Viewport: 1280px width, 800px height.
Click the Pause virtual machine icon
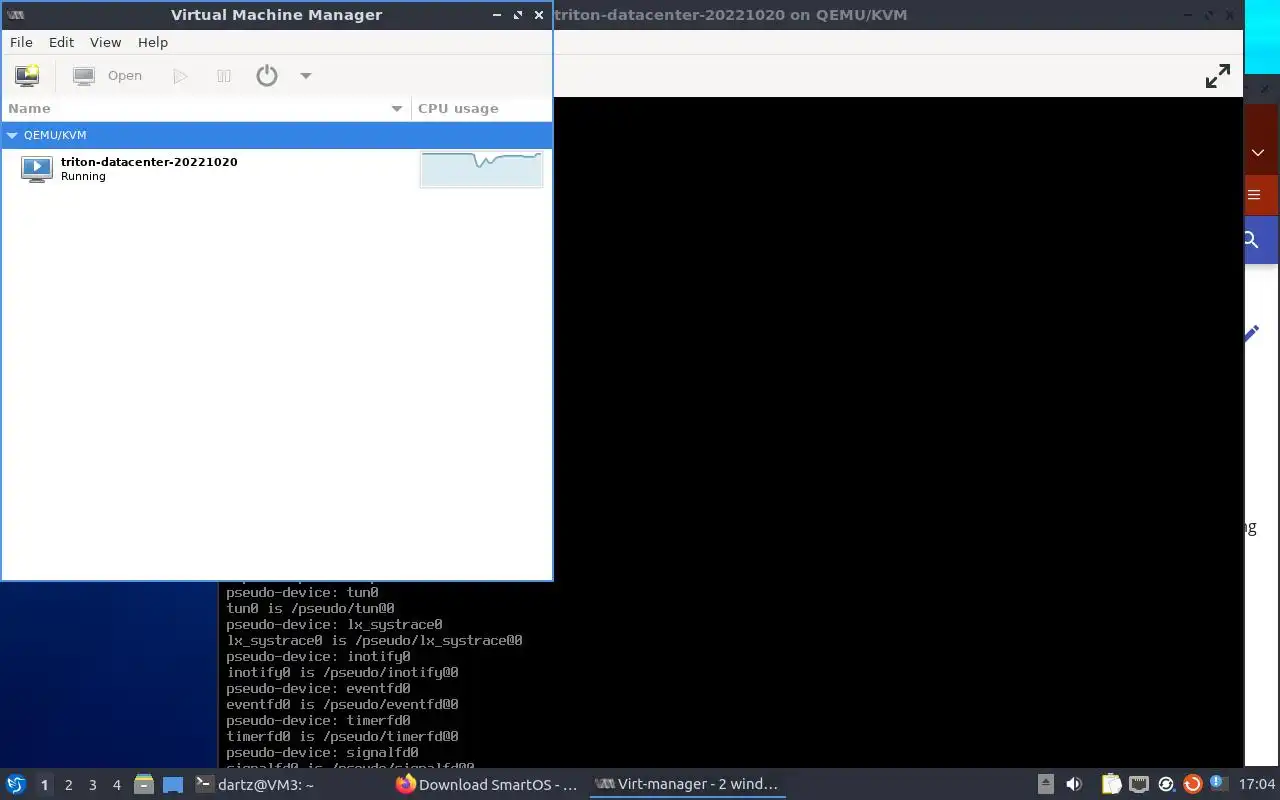[x=224, y=75]
